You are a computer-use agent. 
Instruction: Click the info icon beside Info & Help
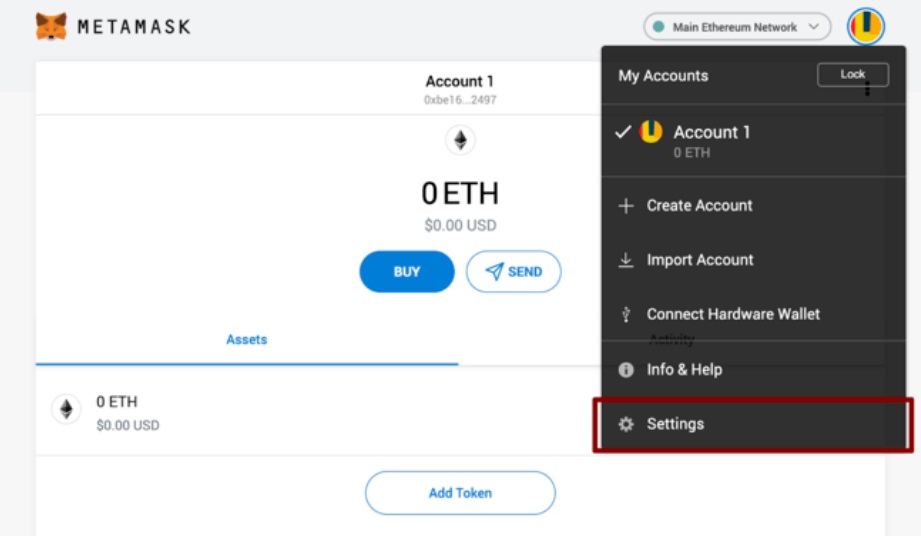click(x=626, y=370)
